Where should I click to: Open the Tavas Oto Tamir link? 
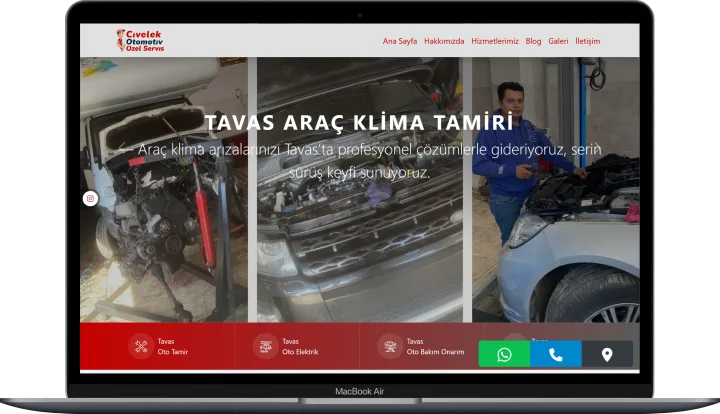click(173, 347)
